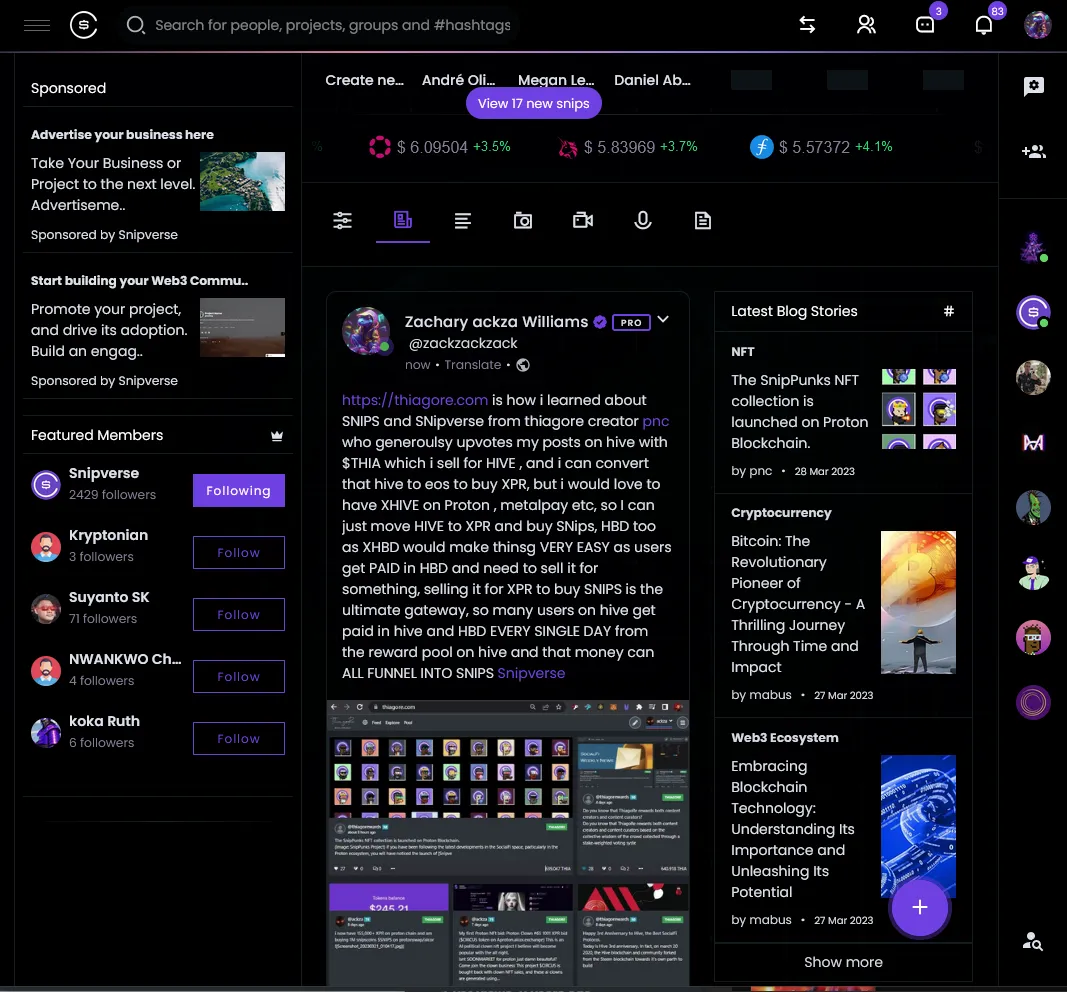Click the add group people icon
The width and height of the screenshot is (1067, 992).
(x=1034, y=151)
